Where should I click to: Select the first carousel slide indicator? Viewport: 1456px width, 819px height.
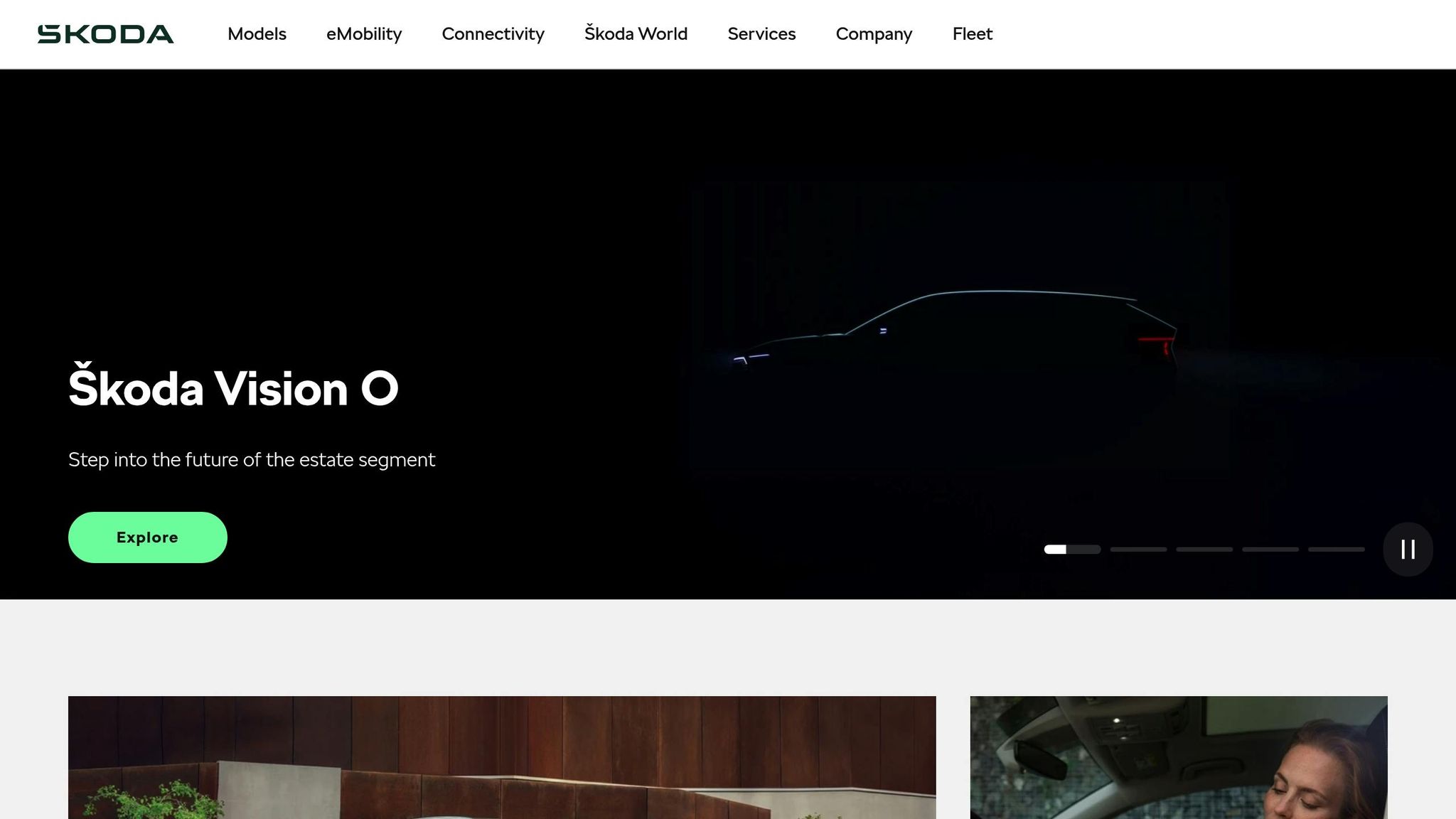pos(1072,550)
